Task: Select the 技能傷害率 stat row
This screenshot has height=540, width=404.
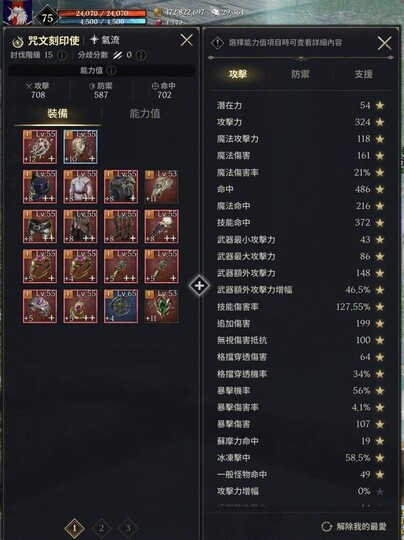Action: pos(300,307)
